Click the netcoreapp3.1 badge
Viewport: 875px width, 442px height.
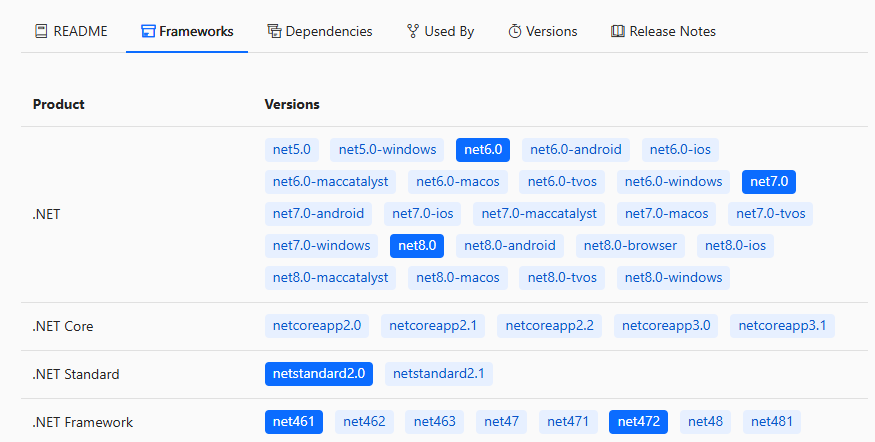(782, 326)
